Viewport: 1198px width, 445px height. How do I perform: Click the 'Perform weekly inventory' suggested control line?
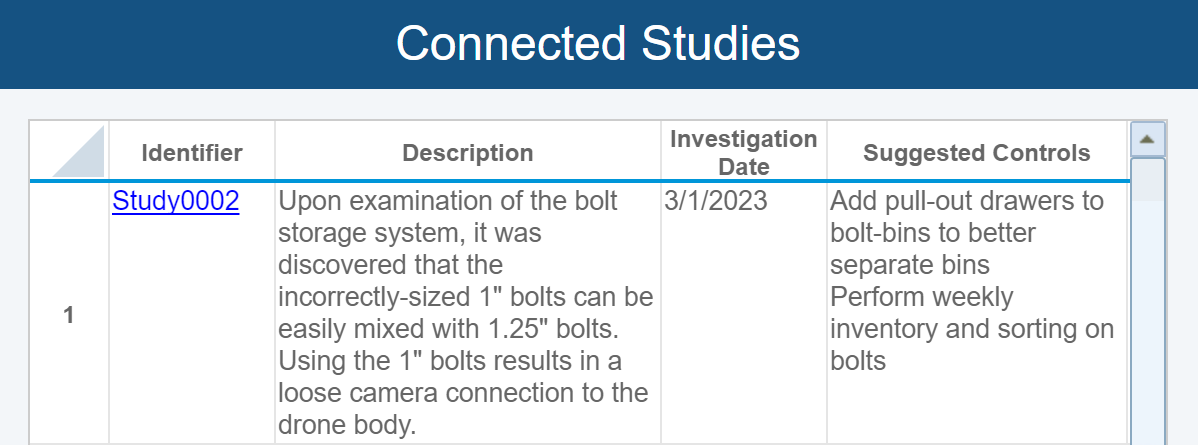coord(921,298)
